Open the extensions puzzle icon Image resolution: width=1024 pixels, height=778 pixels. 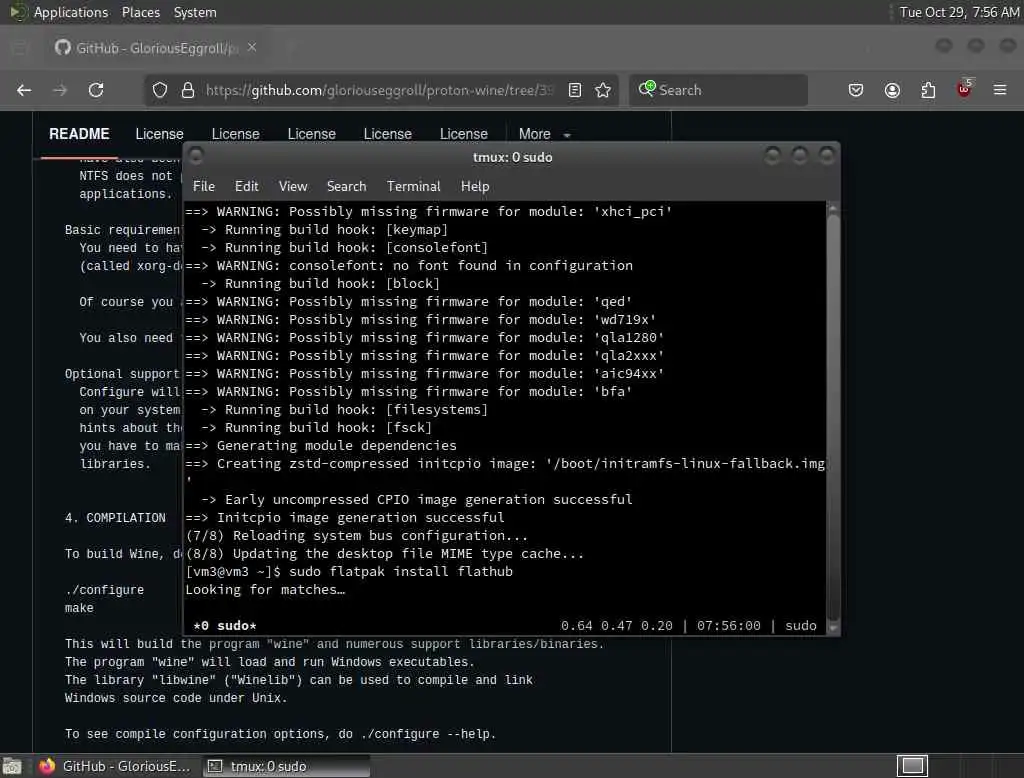tap(928, 90)
